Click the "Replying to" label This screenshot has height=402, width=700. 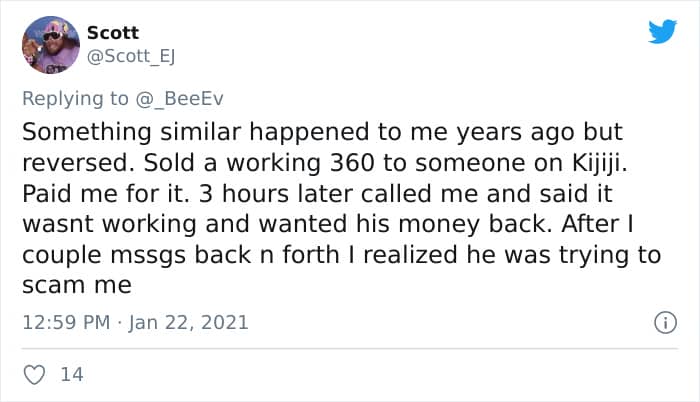pyautogui.click(x=75, y=98)
